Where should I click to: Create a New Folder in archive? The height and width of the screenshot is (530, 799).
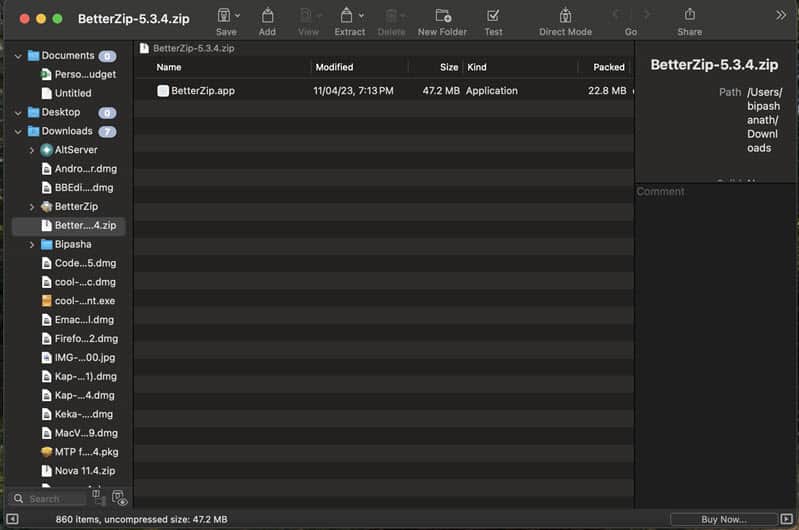pos(442,16)
